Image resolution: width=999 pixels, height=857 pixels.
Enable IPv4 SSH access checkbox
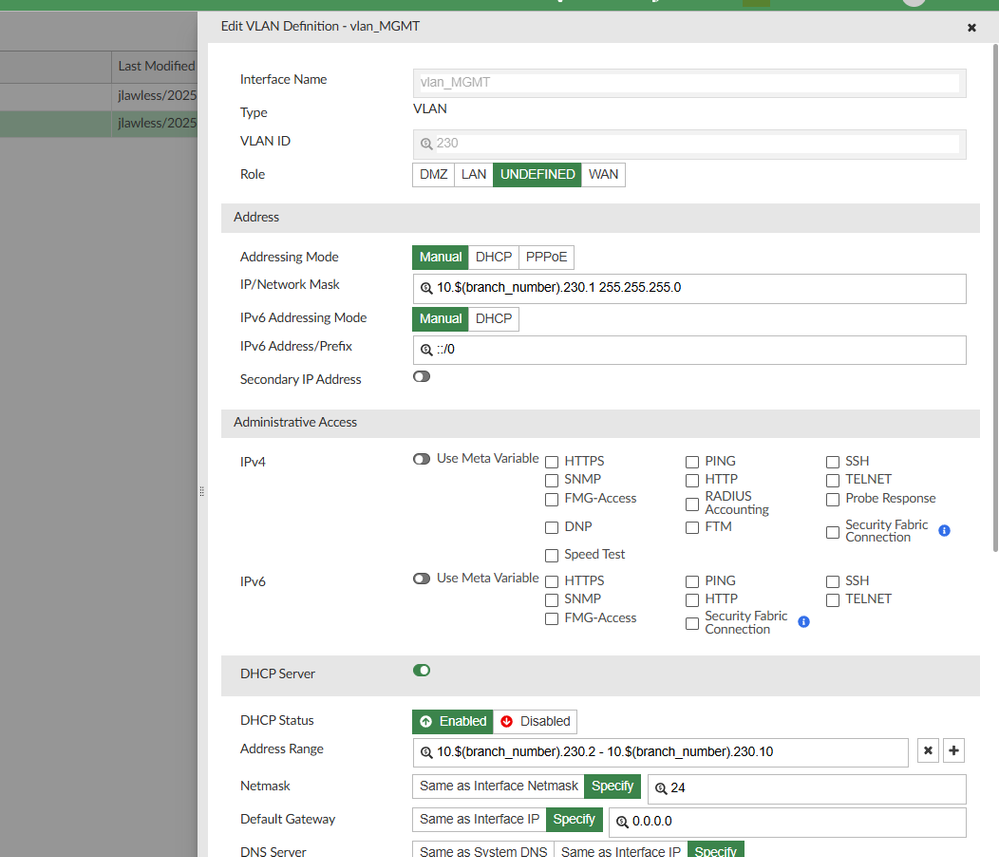tap(833, 462)
